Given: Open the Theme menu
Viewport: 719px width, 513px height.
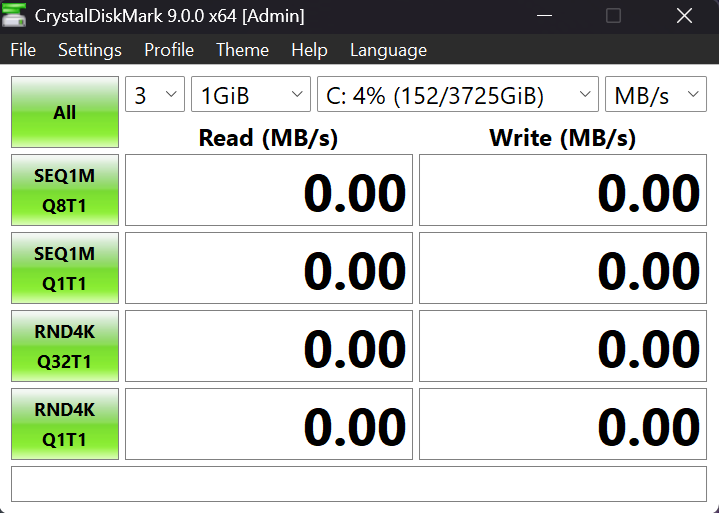Looking at the screenshot, I should (x=242, y=50).
